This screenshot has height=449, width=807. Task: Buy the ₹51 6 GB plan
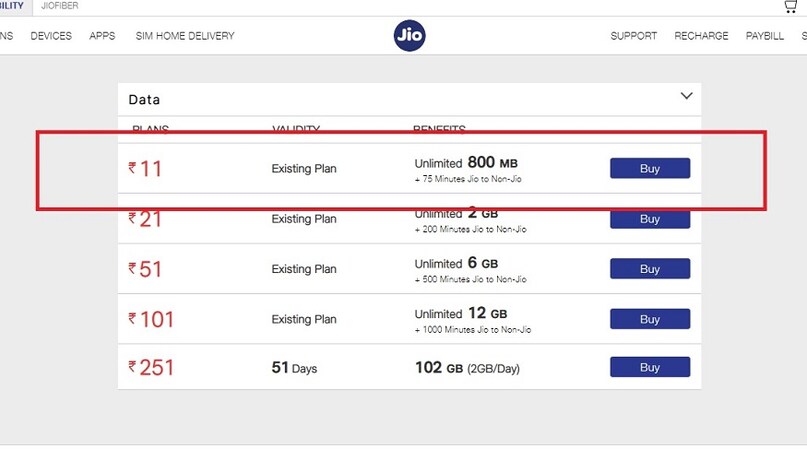coord(650,269)
